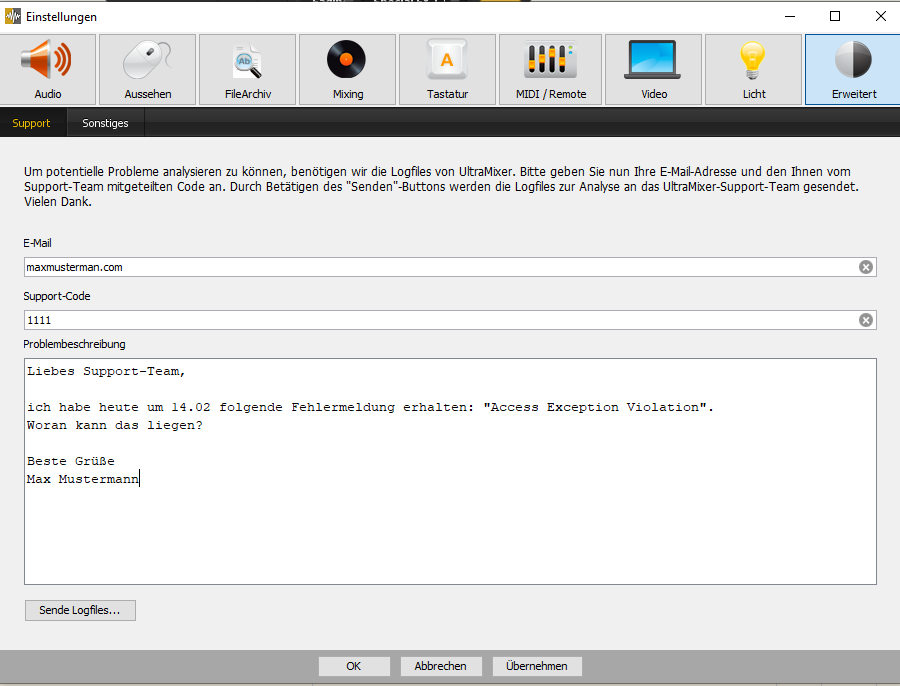Go to Mixing vinyl record settings
This screenshot has height=686, width=900.
point(348,70)
